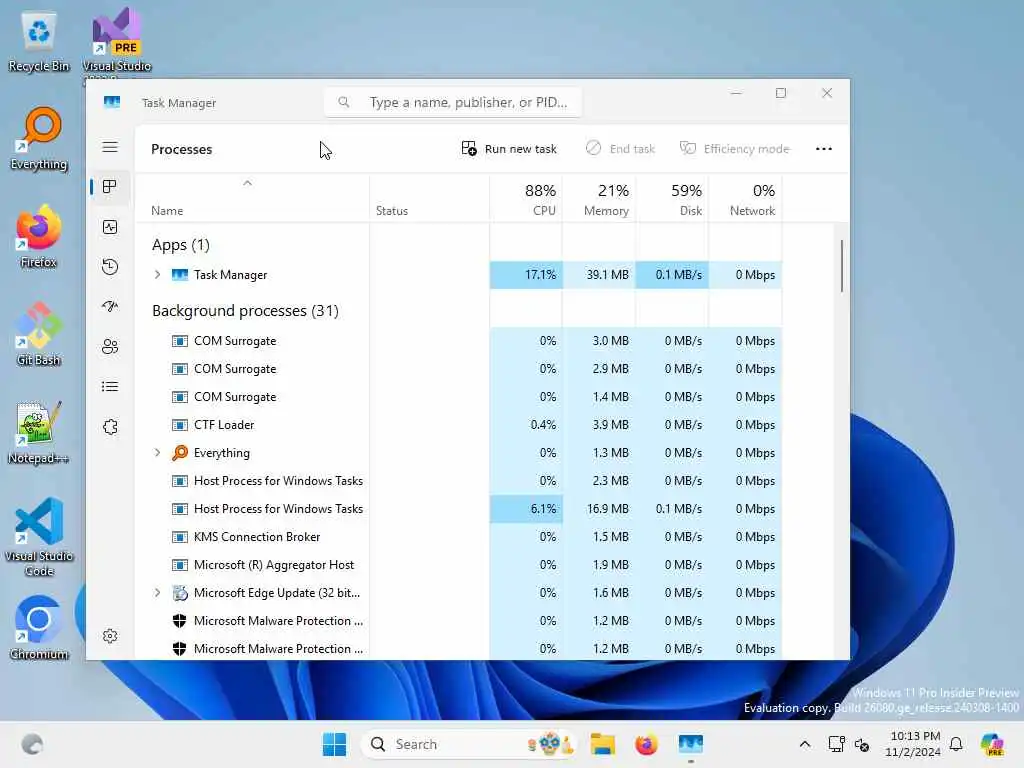This screenshot has height=768, width=1024.
Task: Open Task Manager Settings gear icon
Action: [x=110, y=636]
